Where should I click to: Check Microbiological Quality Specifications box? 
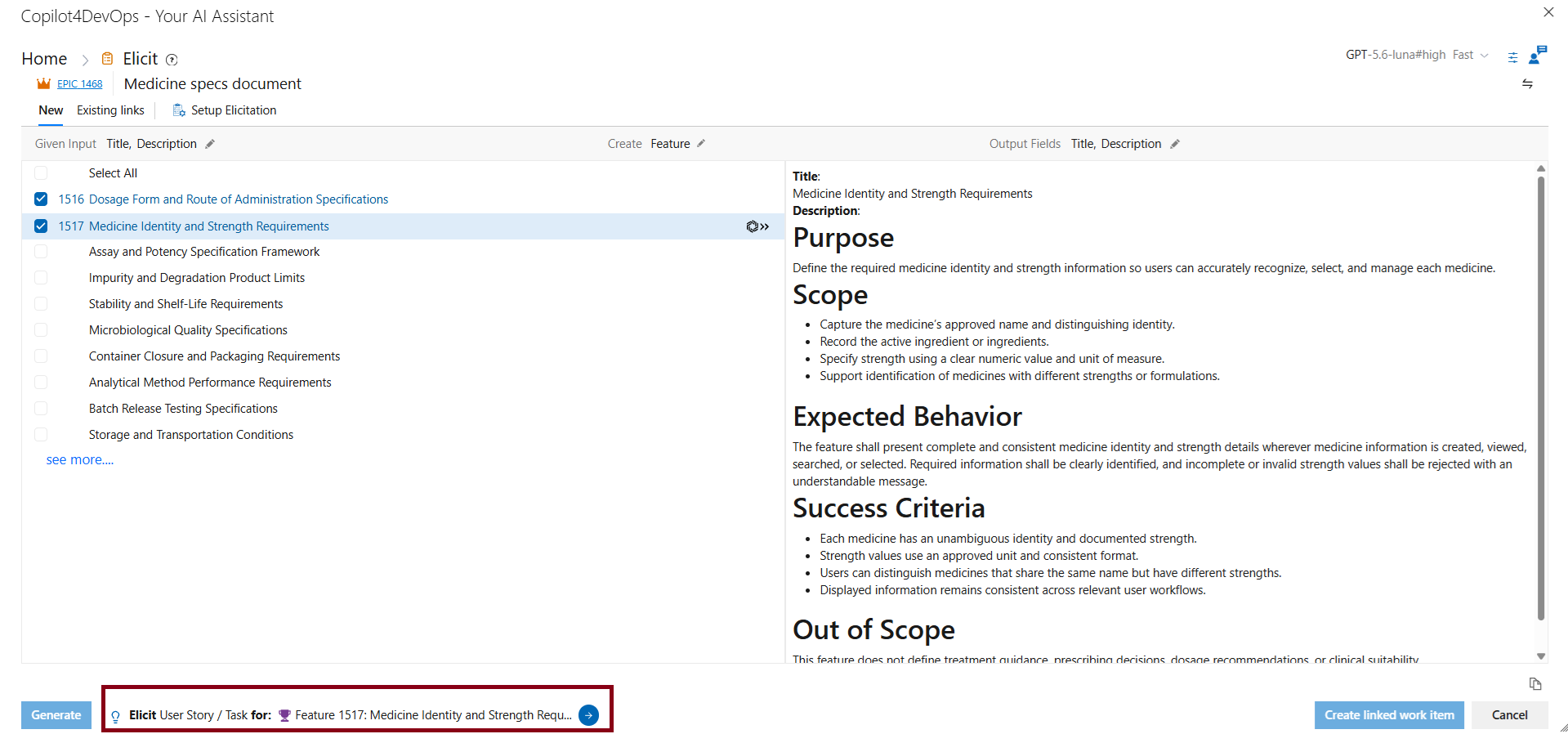tap(41, 330)
